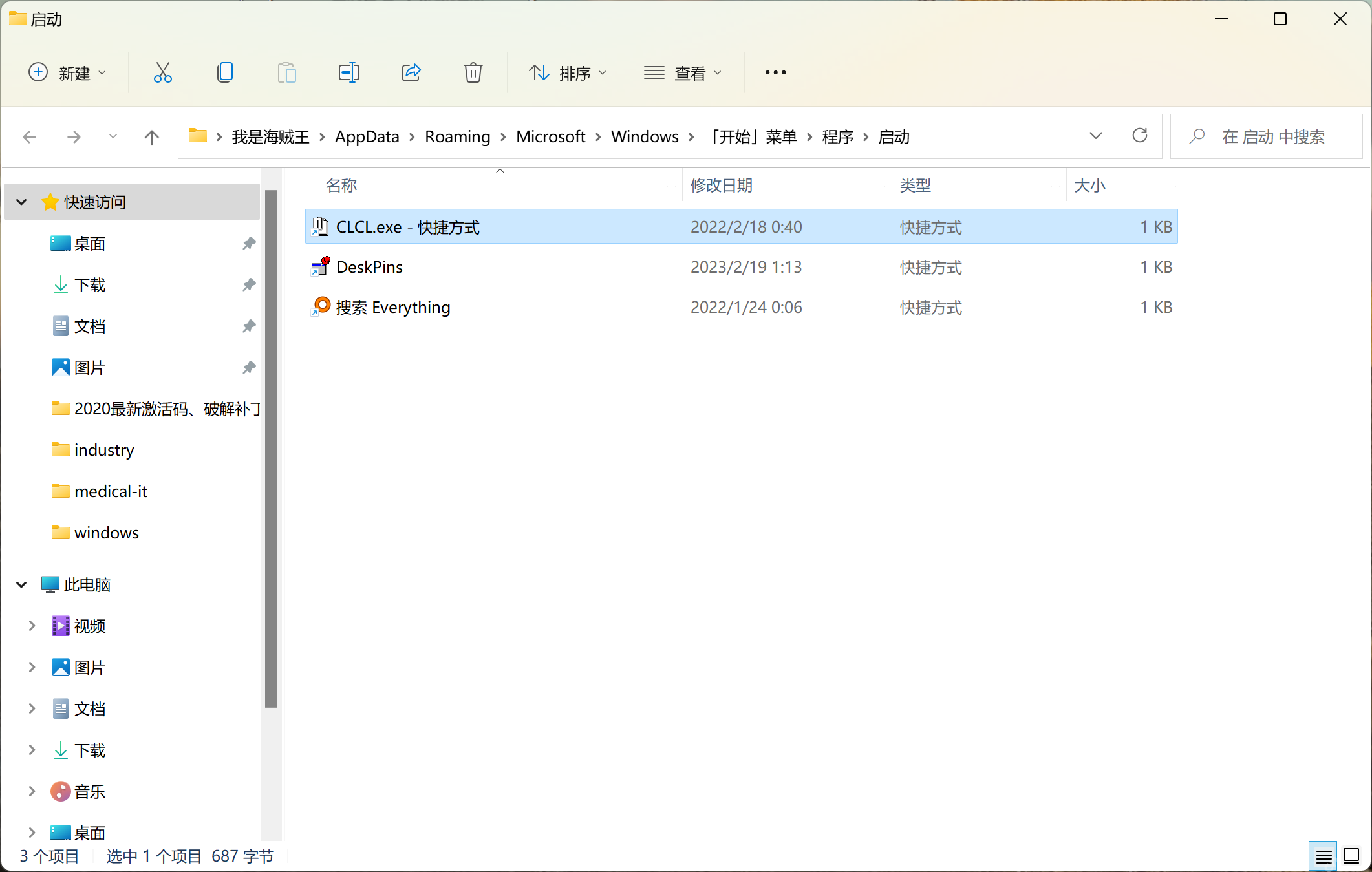Viewport: 1372px width, 872px height.
Task: Refresh the current folder view
Action: pyautogui.click(x=1140, y=136)
